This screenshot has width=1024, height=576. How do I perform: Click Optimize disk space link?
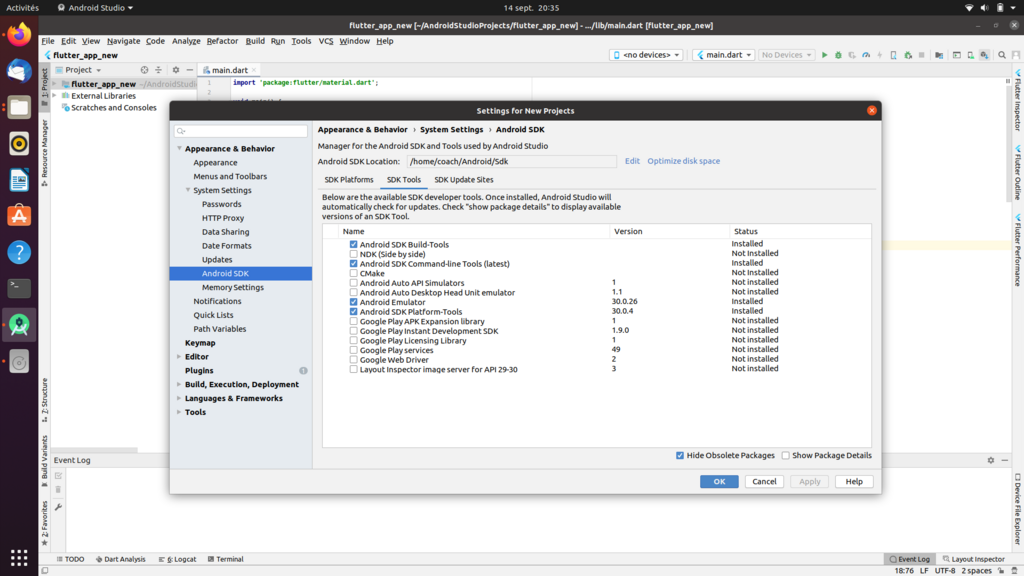pyautogui.click(x=683, y=161)
